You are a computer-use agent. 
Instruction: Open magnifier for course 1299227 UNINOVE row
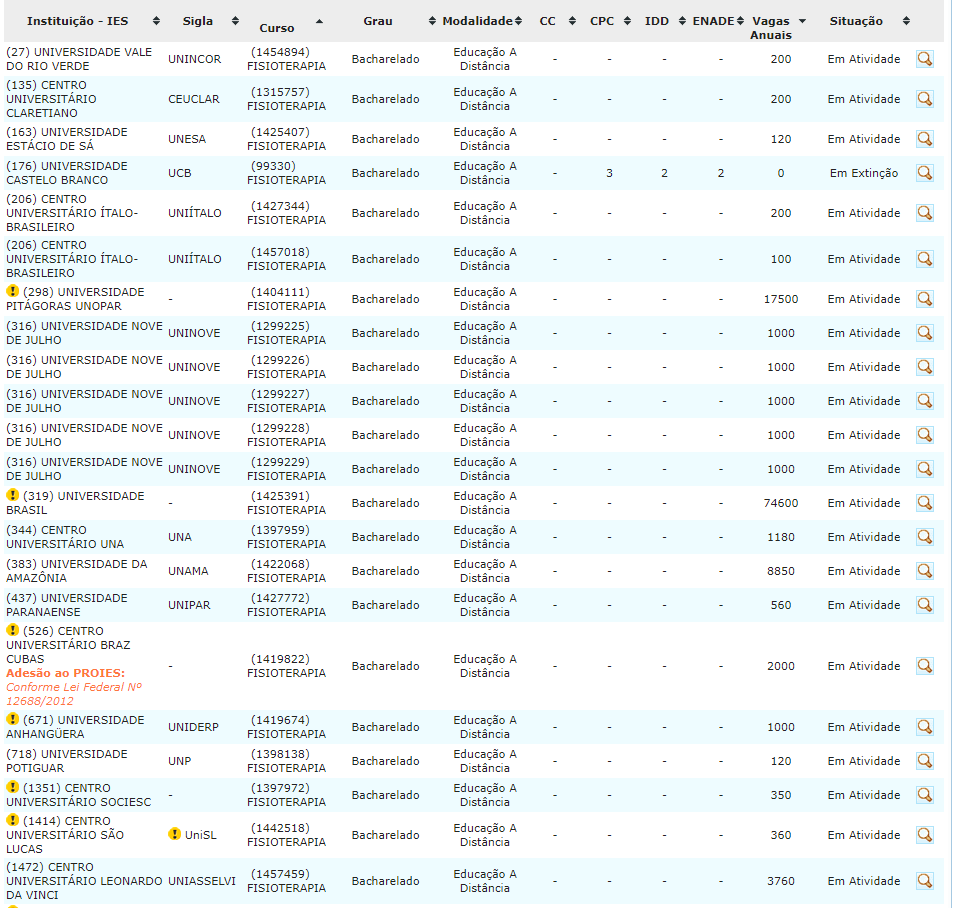(x=924, y=401)
